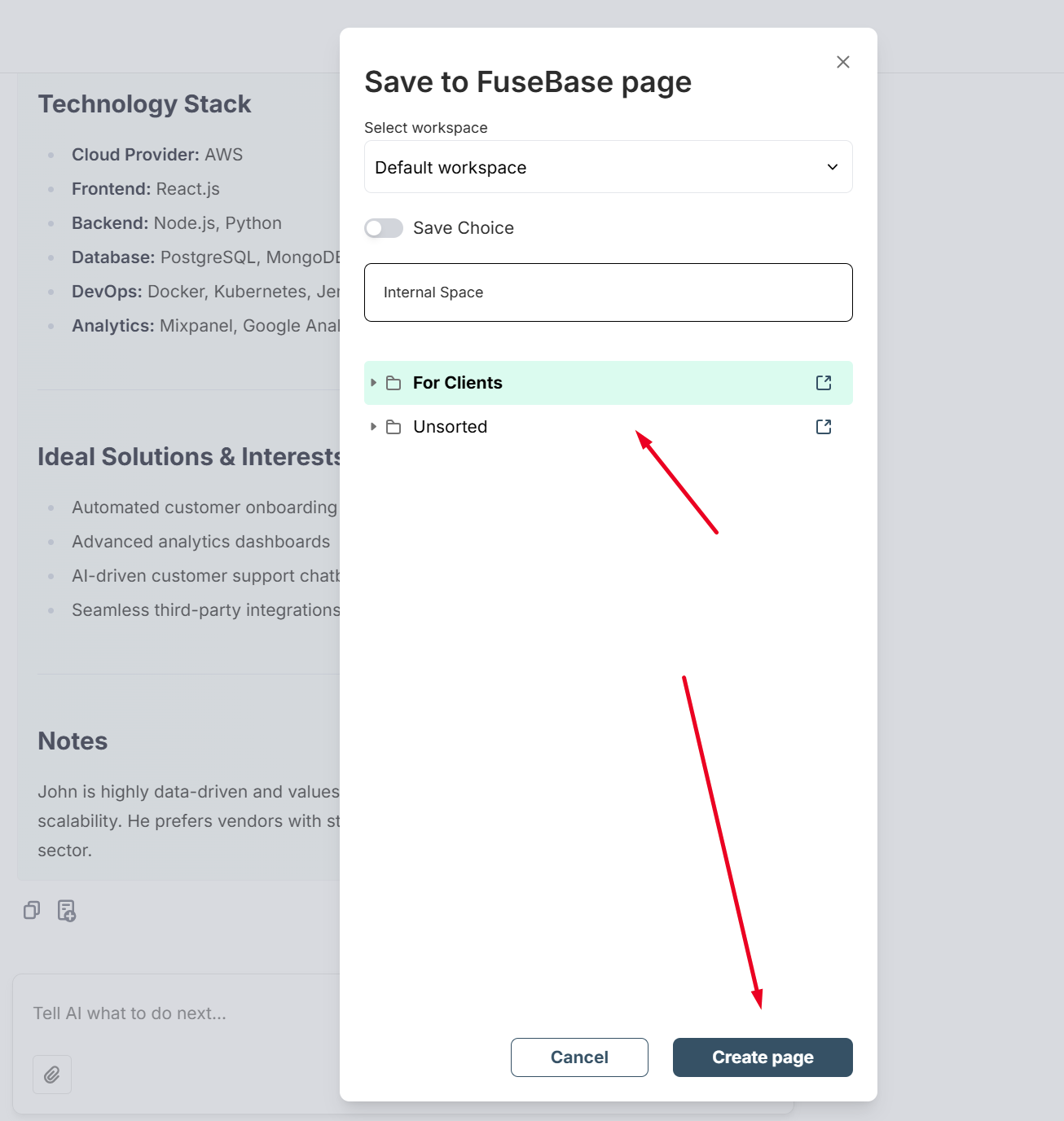Screen dimensions: 1064x1121
Task: Open the For Clients folder in new window
Action: tap(824, 383)
